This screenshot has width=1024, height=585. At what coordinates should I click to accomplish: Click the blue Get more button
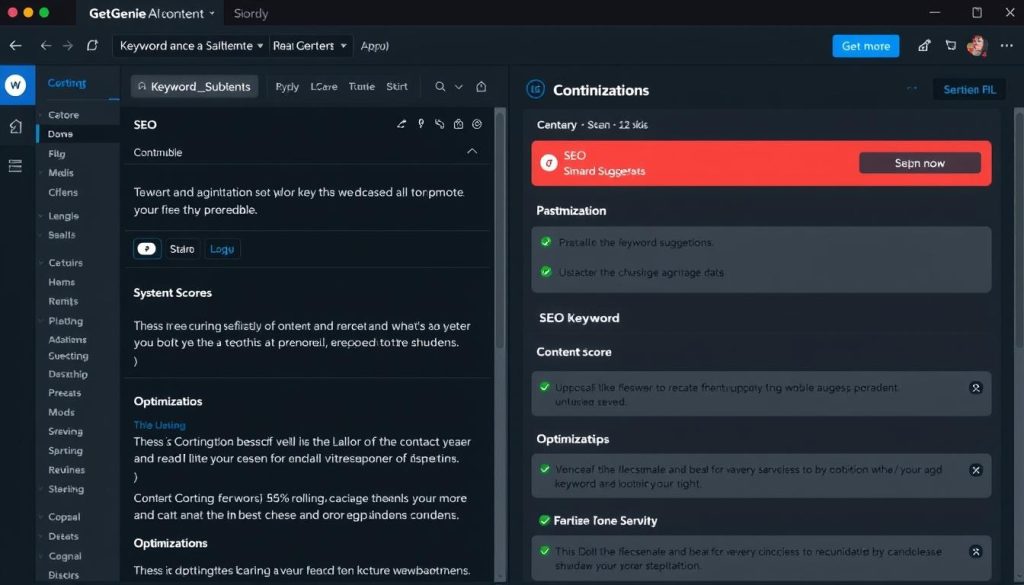point(865,46)
